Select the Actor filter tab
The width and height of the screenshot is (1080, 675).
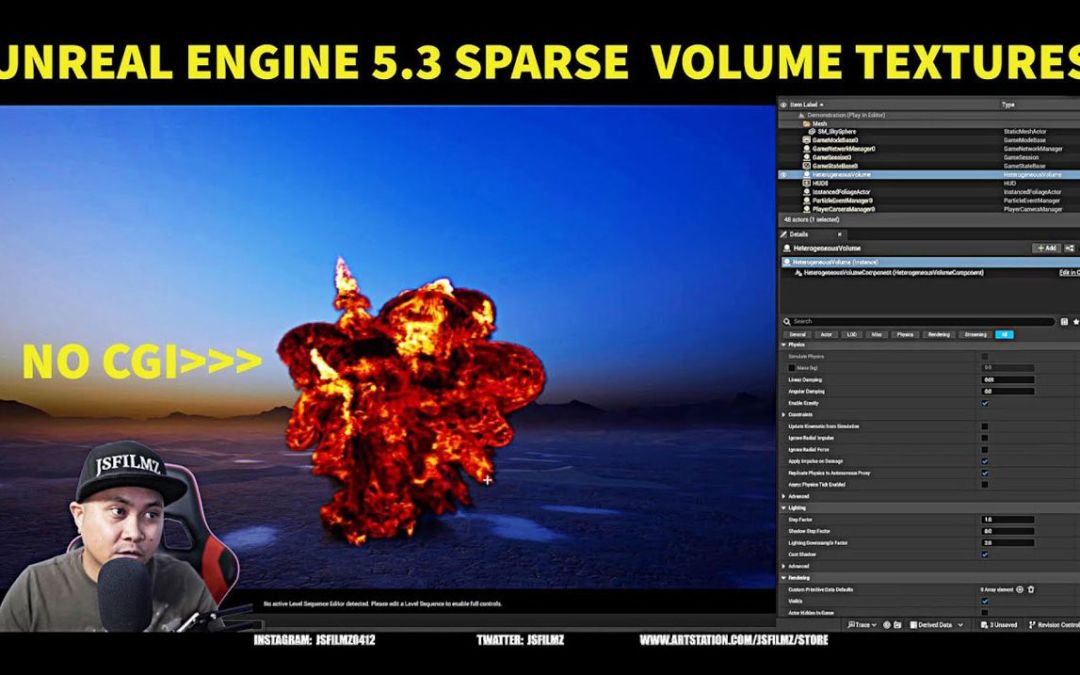pos(826,335)
